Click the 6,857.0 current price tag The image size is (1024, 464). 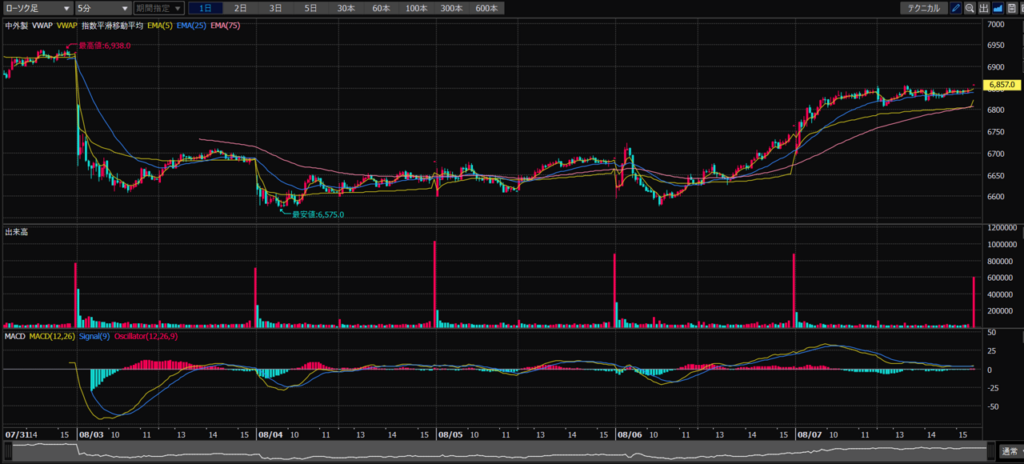coord(1003,85)
